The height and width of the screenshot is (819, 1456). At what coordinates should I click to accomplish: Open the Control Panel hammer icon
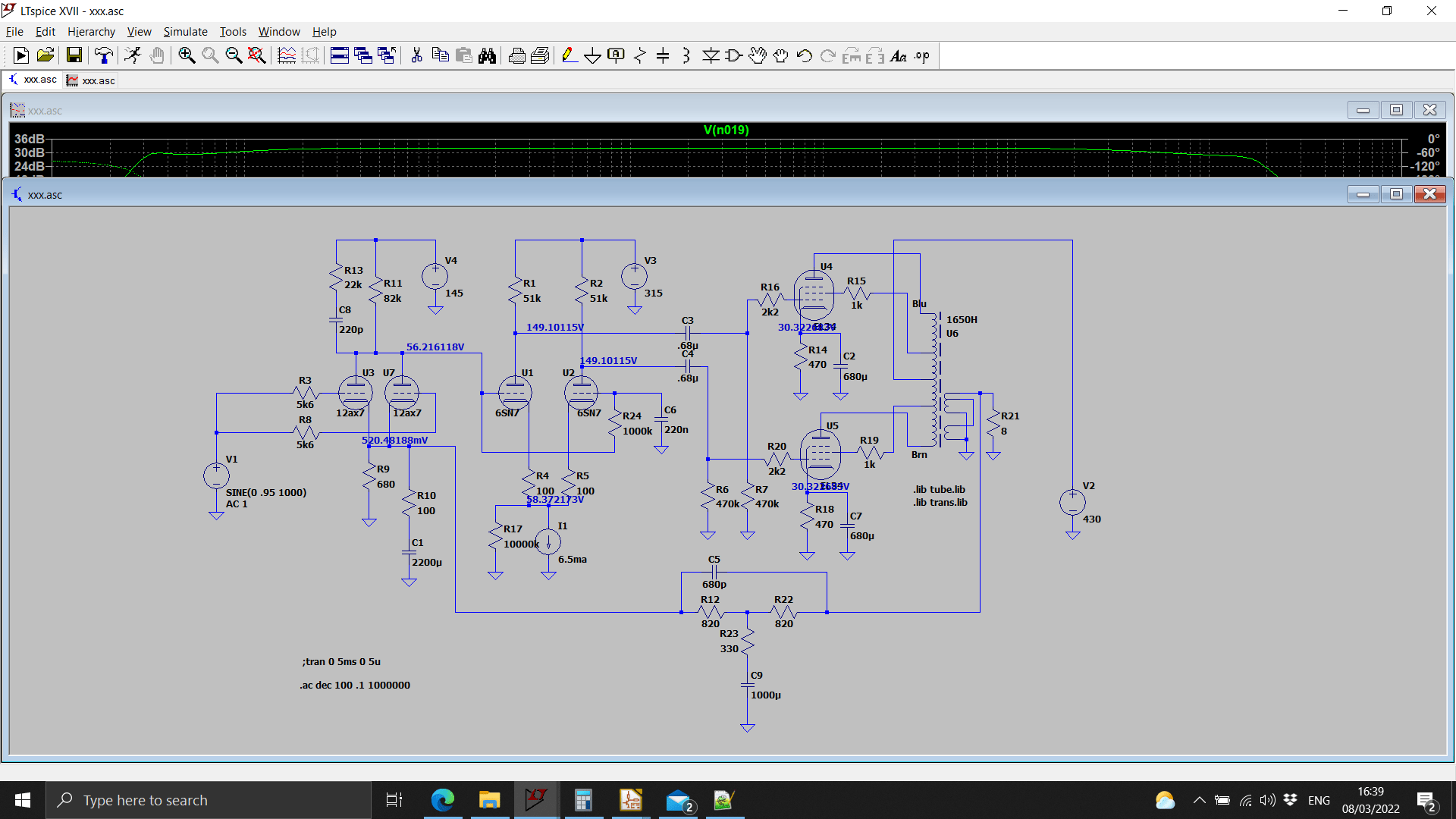[x=103, y=55]
